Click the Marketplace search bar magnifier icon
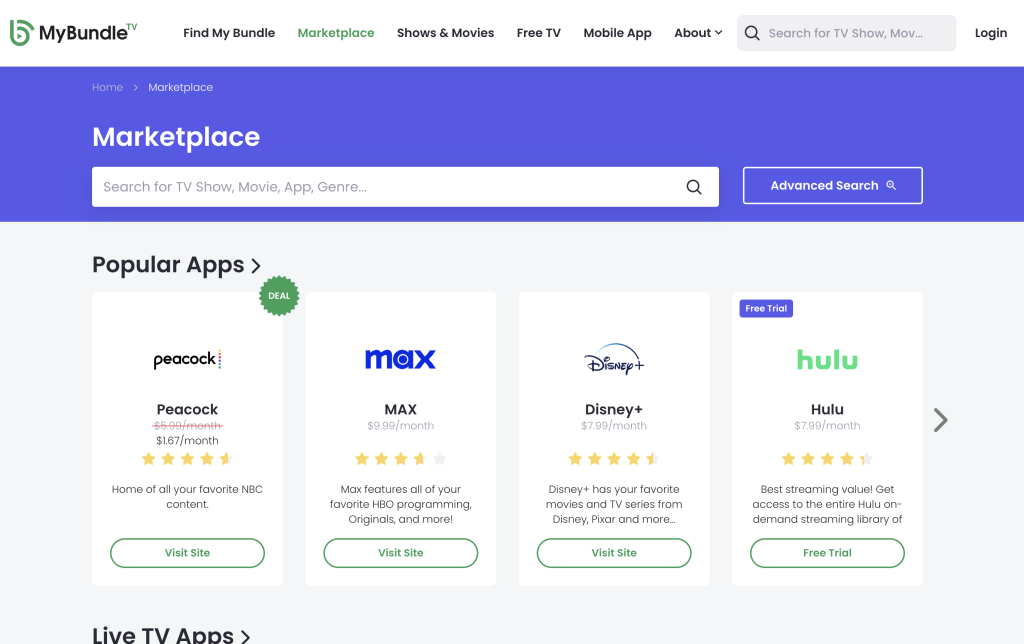This screenshot has width=1024, height=644. click(694, 187)
